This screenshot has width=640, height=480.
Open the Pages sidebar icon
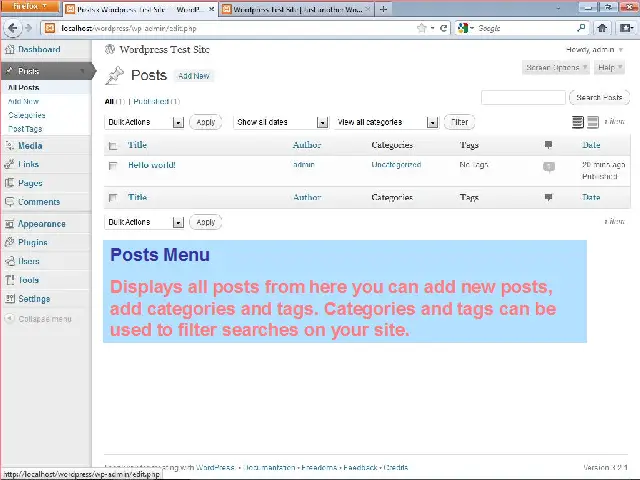(x=9, y=183)
